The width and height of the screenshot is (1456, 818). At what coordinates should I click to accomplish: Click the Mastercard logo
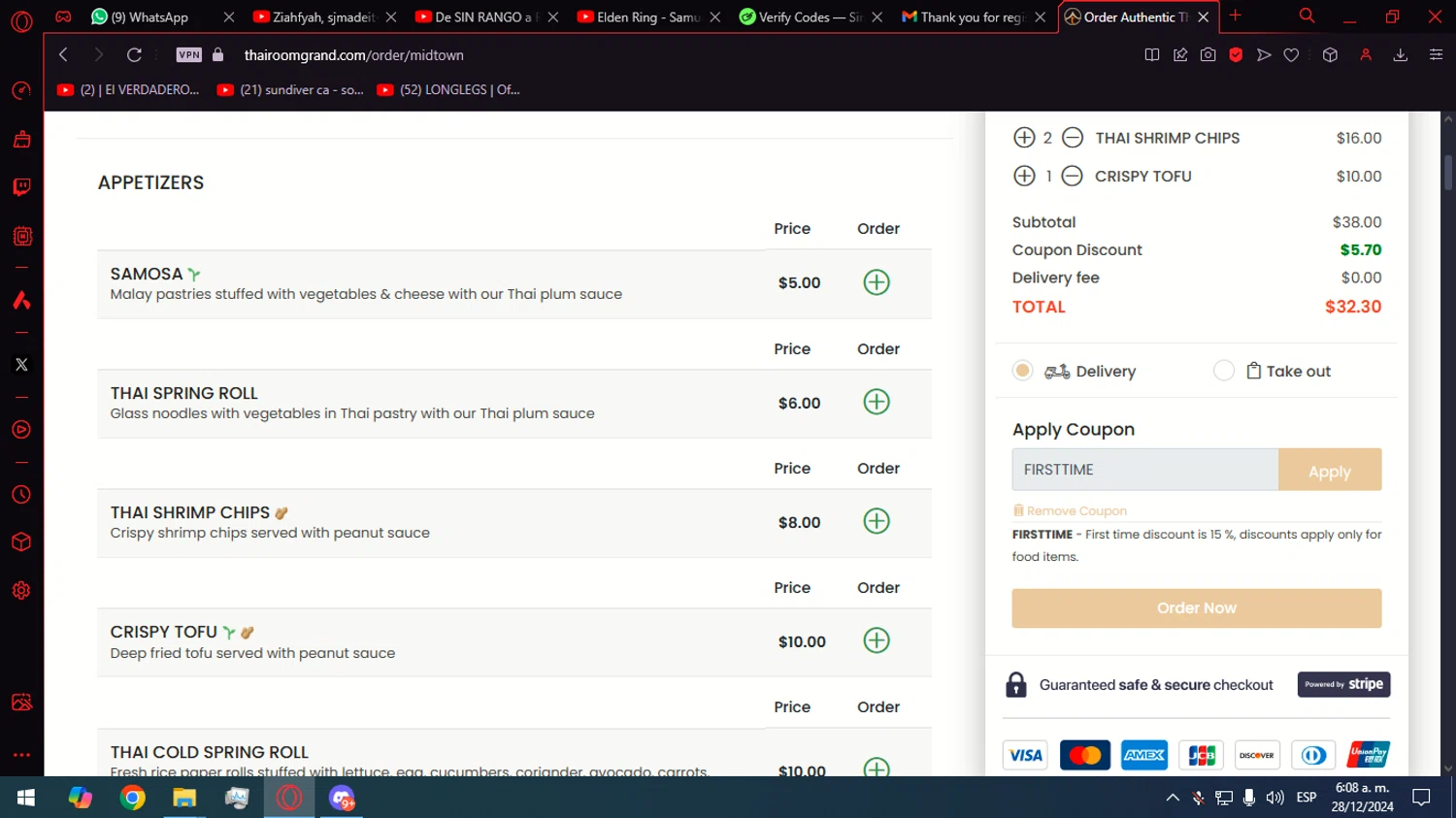pos(1085,755)
